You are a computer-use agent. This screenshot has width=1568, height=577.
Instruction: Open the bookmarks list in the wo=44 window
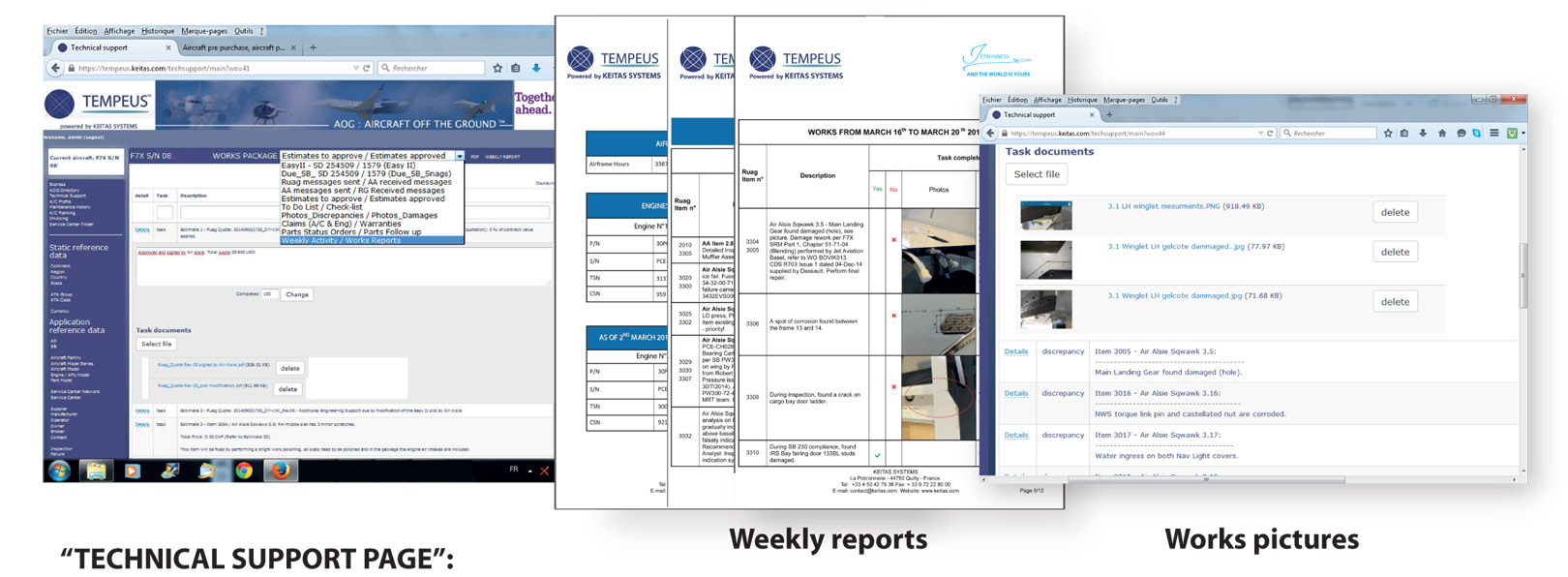pyautogui.click(x=1404, y=133)
